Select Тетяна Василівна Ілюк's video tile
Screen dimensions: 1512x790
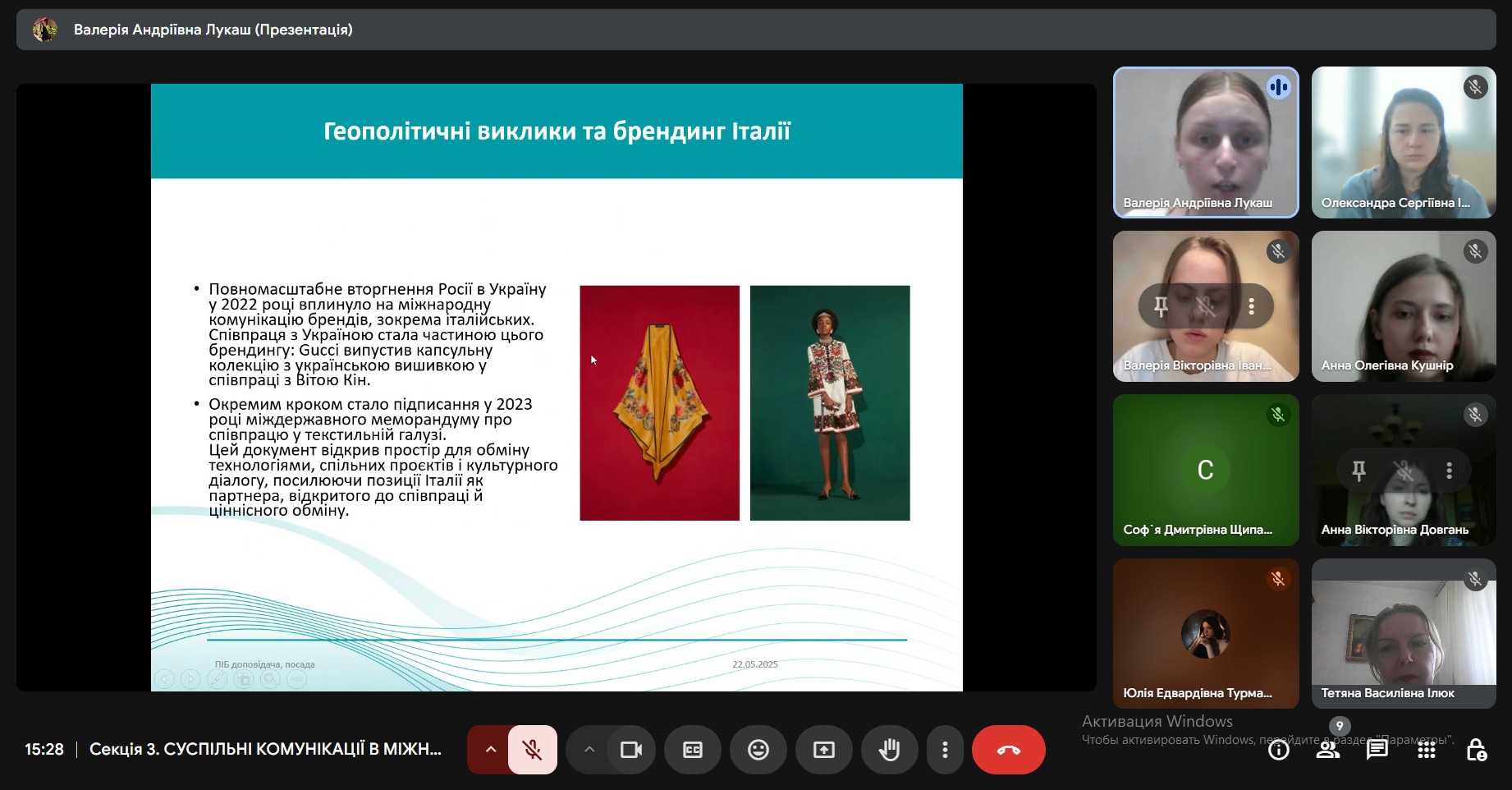point(1403,633)
